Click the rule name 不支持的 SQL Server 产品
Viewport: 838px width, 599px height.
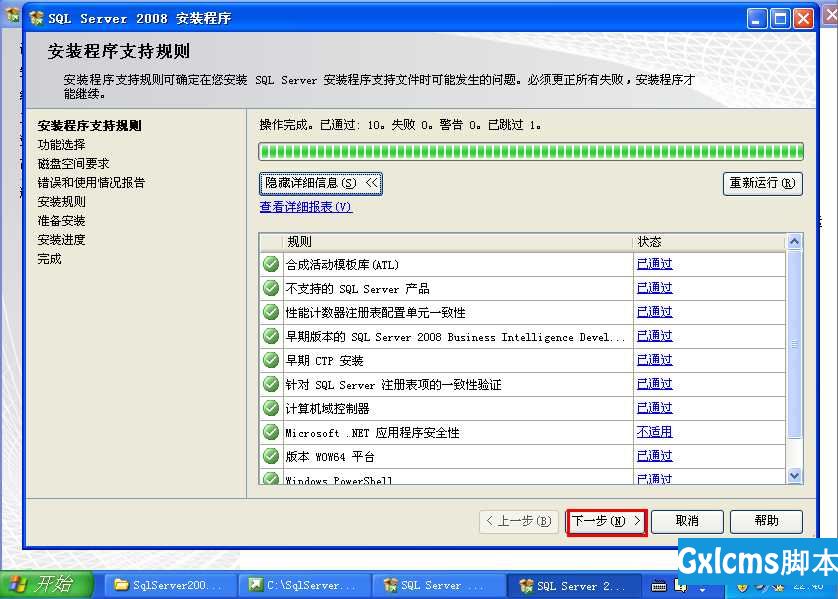point(358,289)
